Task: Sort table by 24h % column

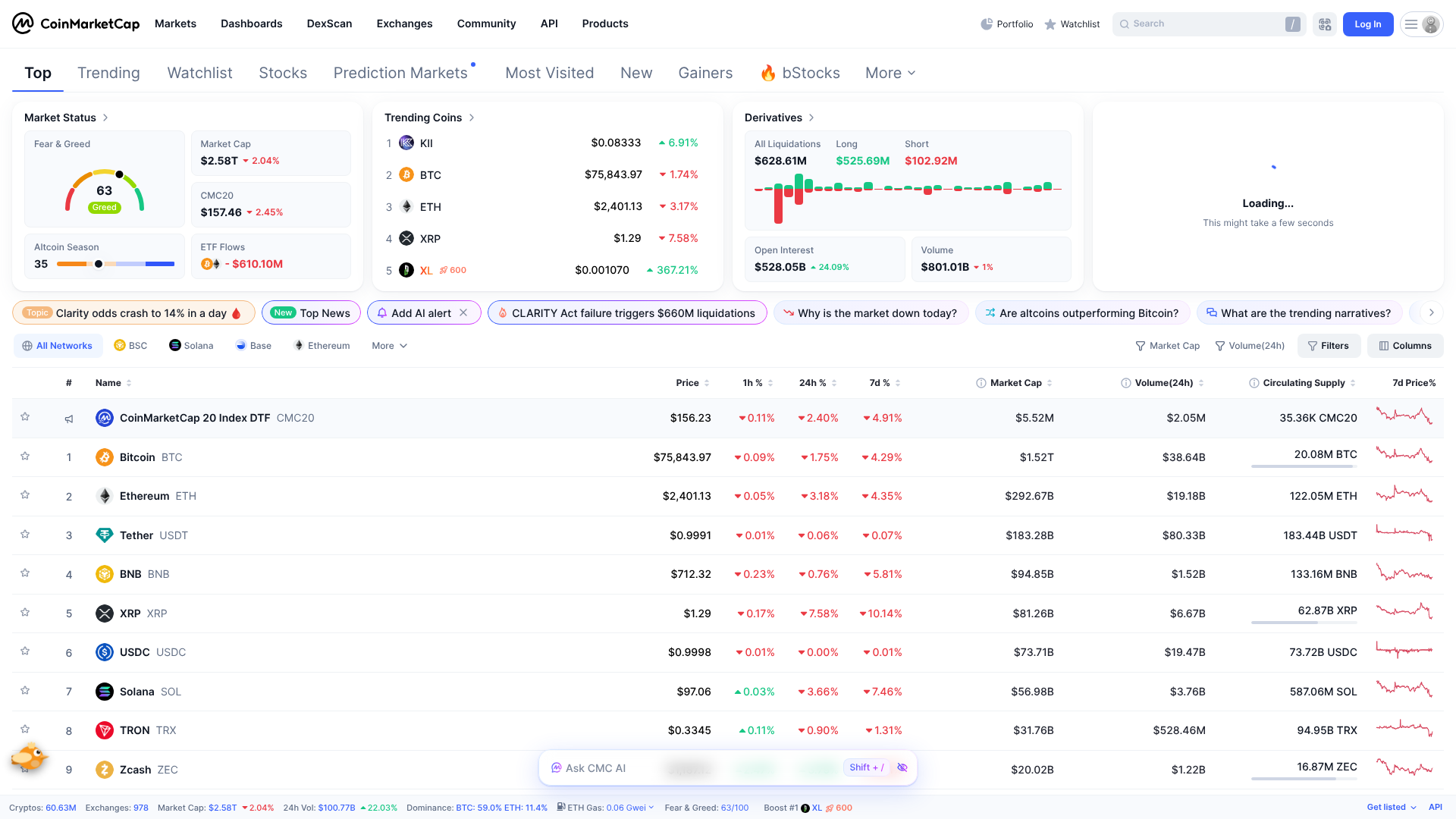Action: click(817, 383)
